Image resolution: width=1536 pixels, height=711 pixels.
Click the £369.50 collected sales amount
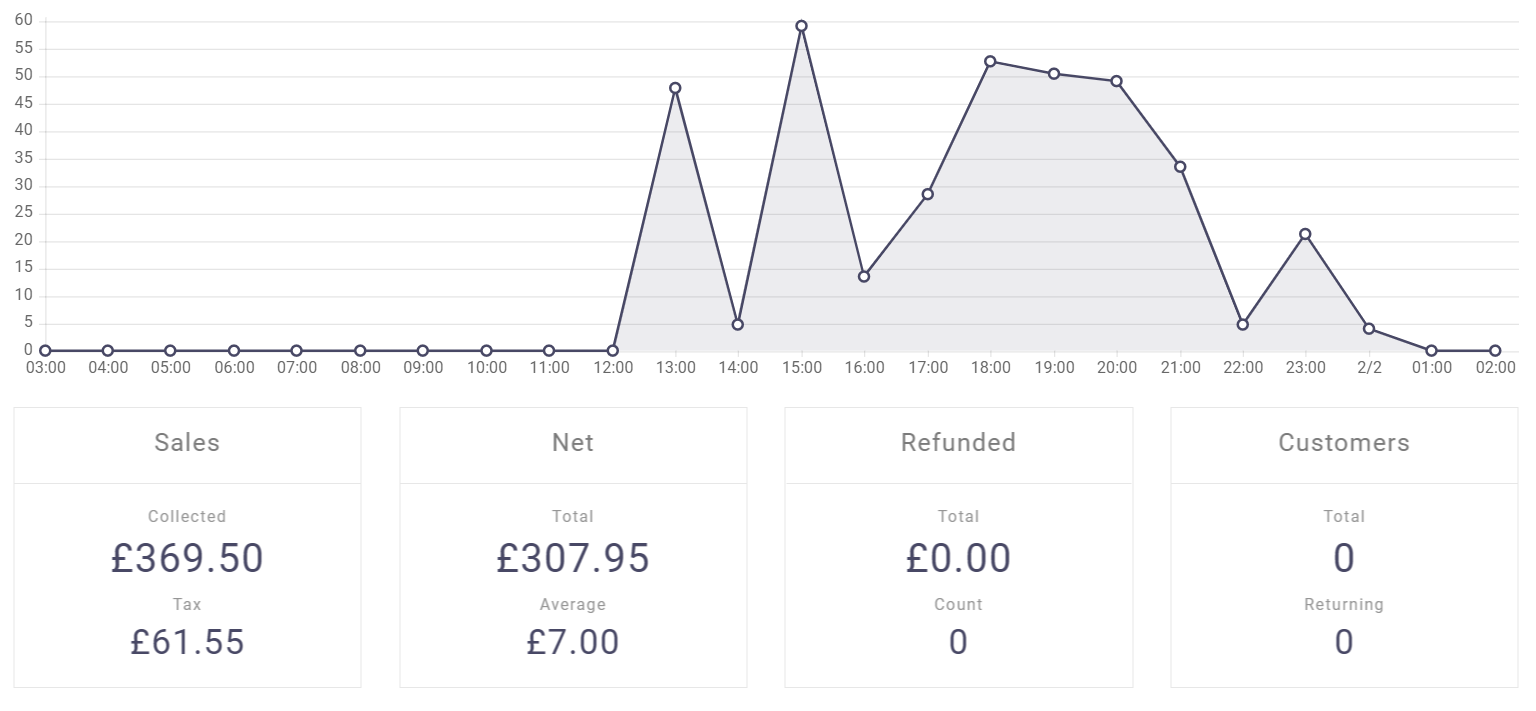pyautogui.click(x=187, y=558)
